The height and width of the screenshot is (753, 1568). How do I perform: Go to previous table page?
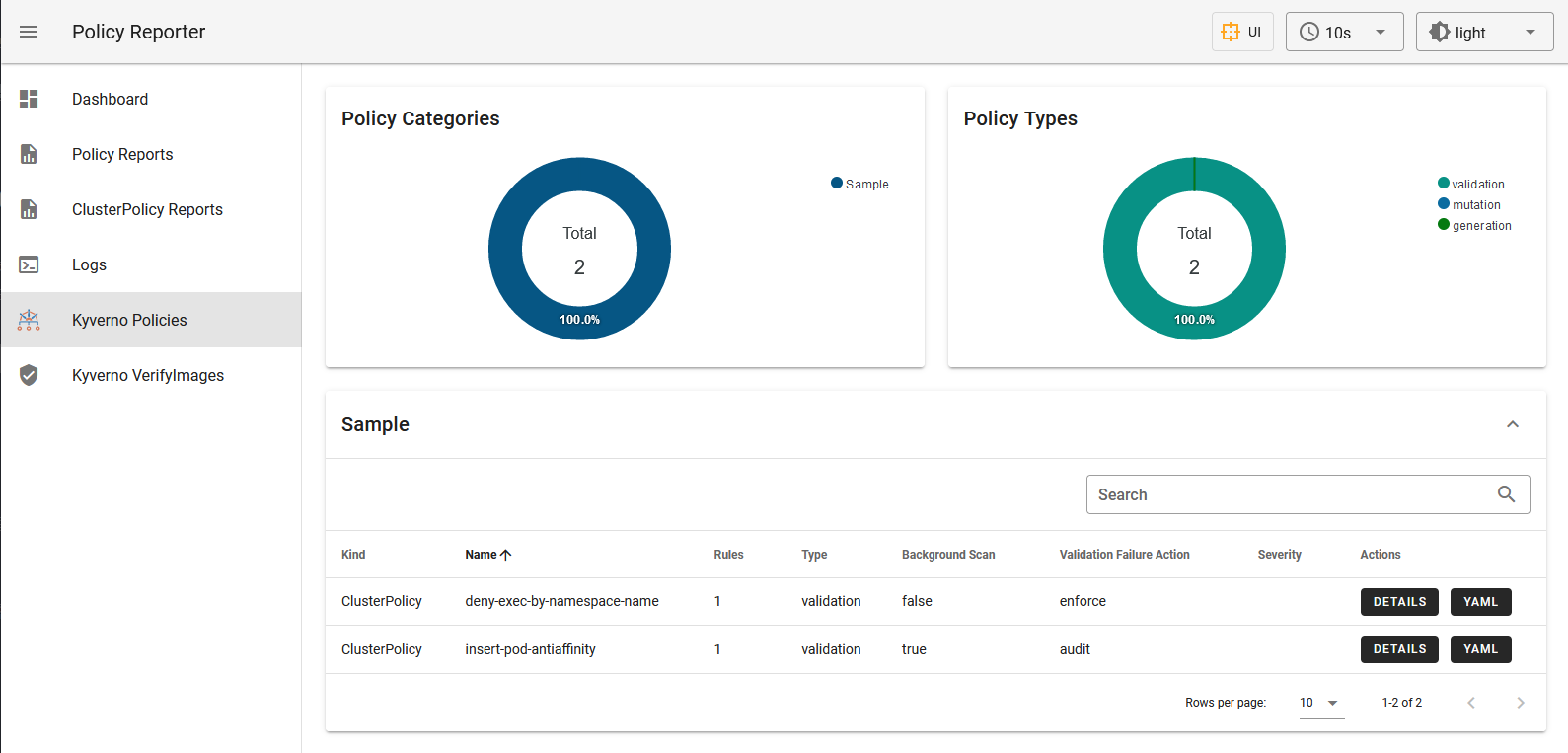[x=1471, y=703]
